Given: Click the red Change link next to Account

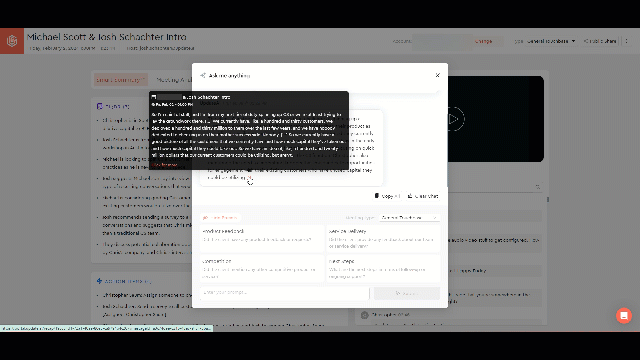Looking at the screenshot, I should click(483, 41).
